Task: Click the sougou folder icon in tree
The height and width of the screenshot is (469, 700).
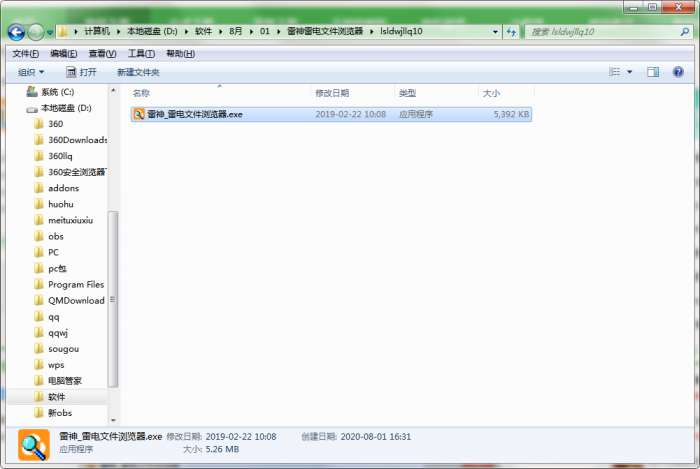Action: [x=39, y=349]
